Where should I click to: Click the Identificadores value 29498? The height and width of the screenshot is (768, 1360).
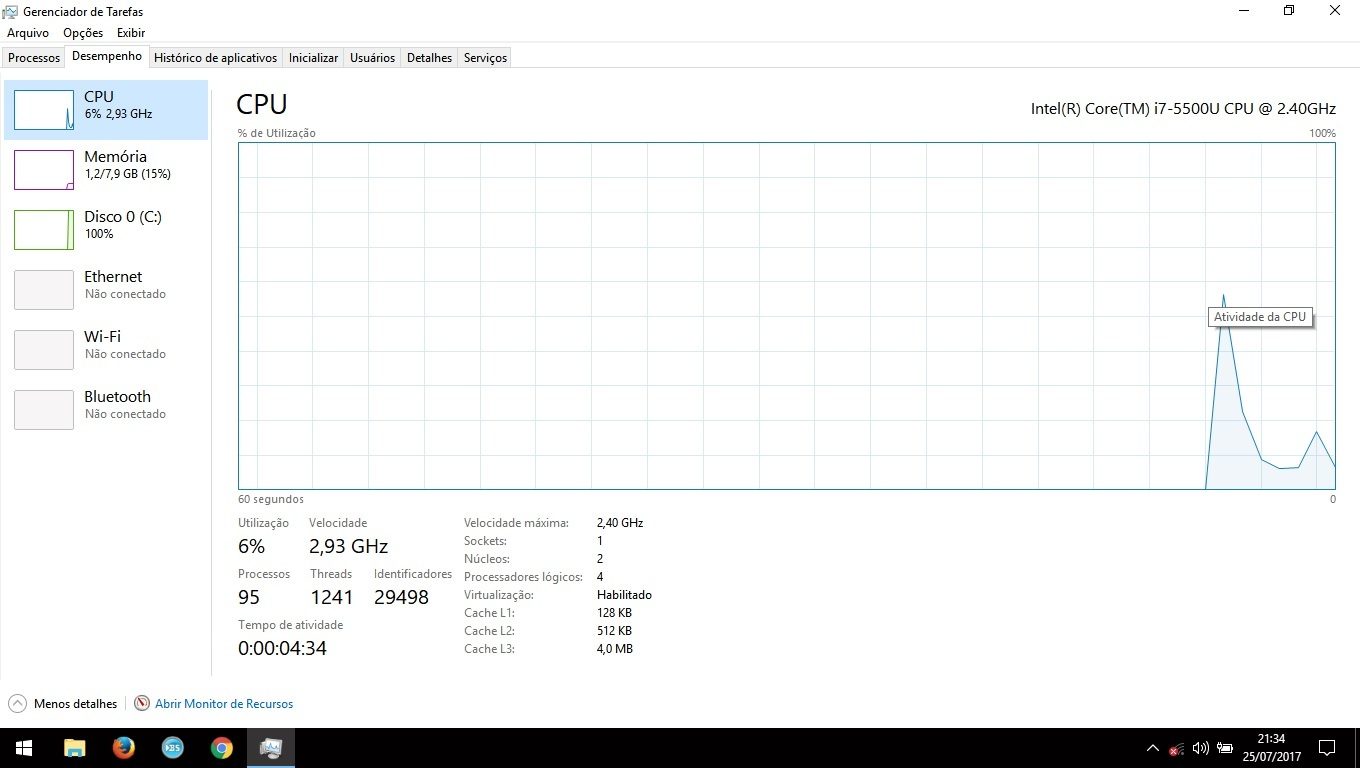pos(401,597)
